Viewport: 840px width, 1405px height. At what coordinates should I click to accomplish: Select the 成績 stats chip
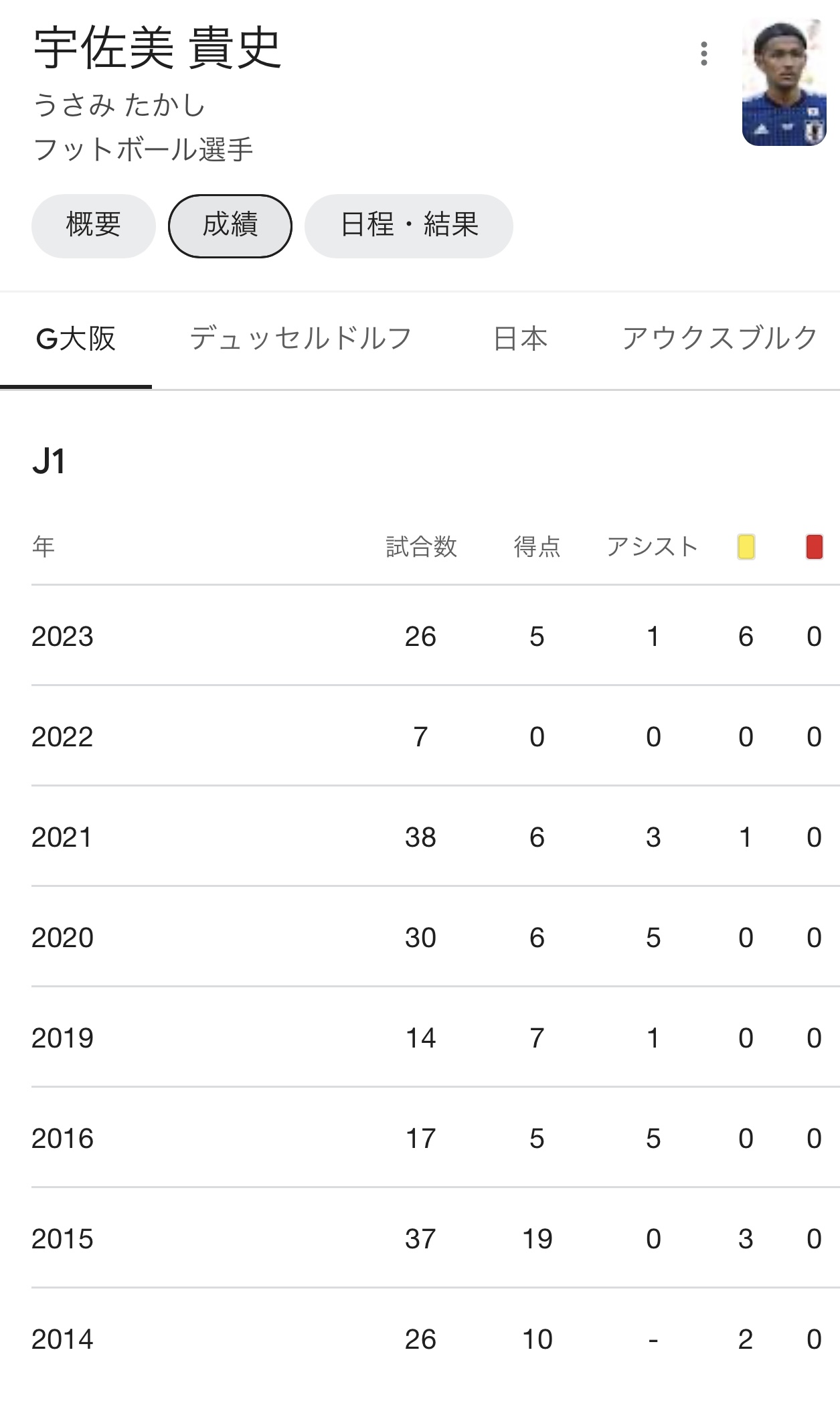pyautogui.click(x=230, y=226)
